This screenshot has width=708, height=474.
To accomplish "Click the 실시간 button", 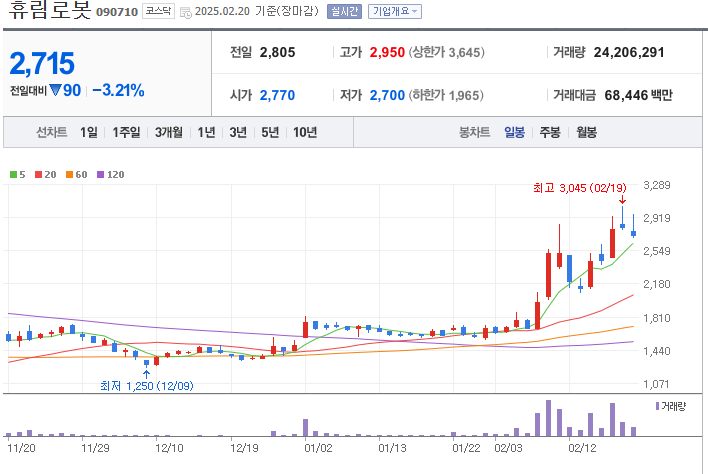I will coord(345,11).
